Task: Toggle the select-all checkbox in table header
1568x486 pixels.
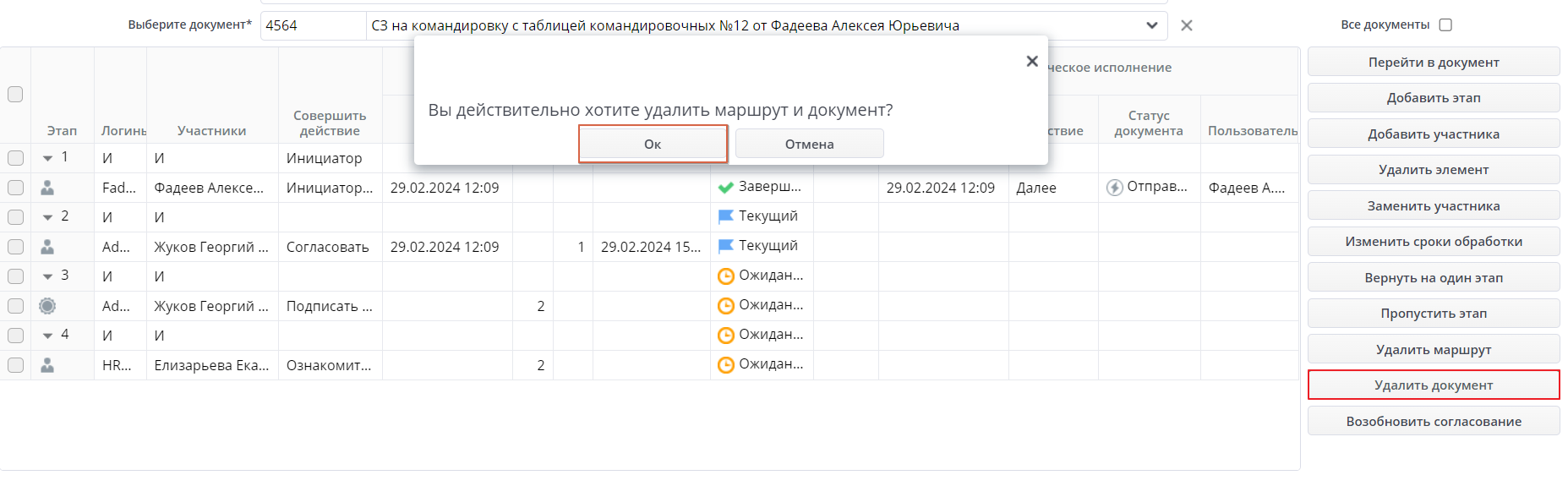Action: click(15, 94)
